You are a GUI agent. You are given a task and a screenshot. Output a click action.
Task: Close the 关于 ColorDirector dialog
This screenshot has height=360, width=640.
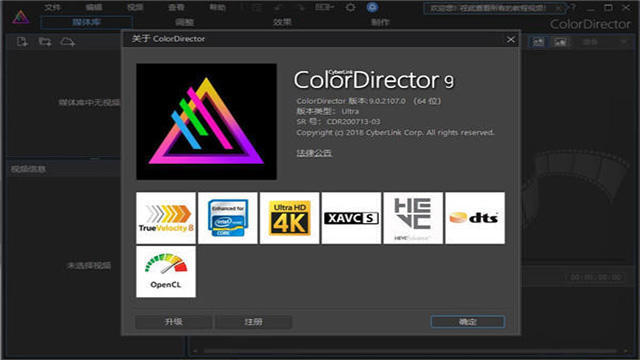coord(511,39)
